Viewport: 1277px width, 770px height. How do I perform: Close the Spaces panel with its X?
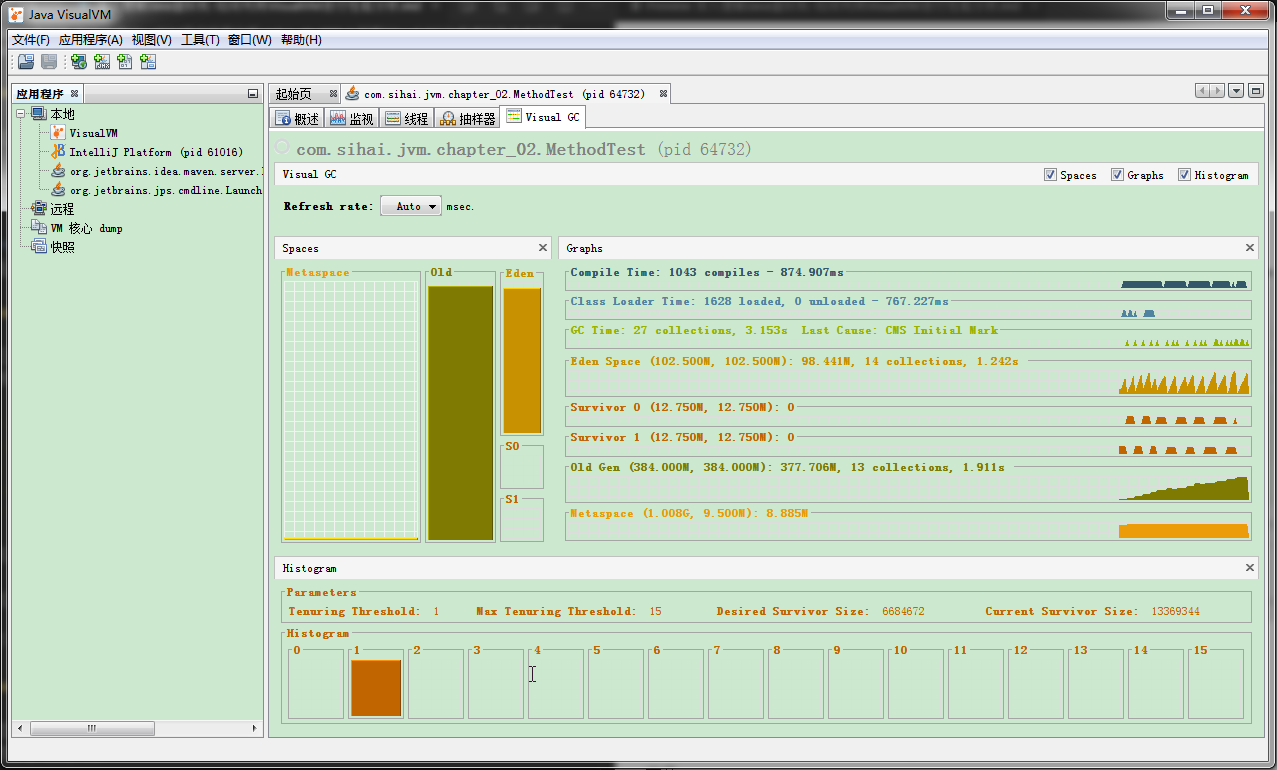(543, 248)
